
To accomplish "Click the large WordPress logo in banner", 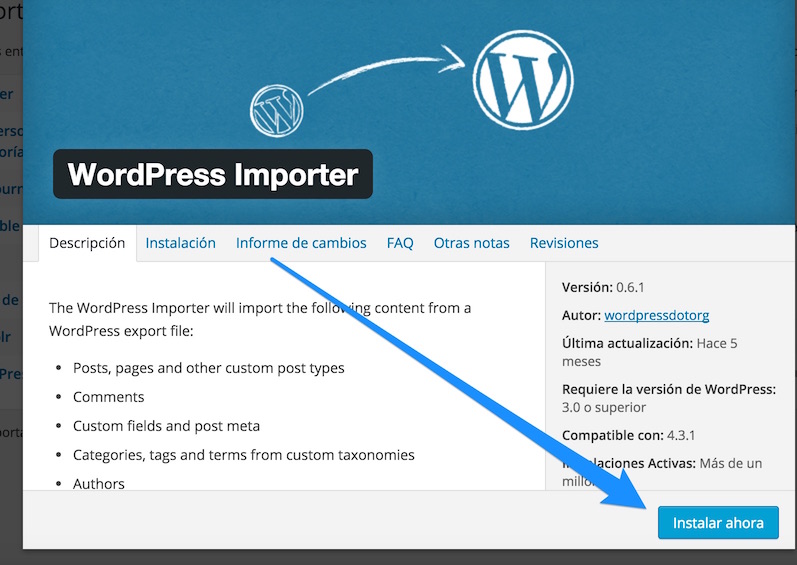I will coord(523,80).
